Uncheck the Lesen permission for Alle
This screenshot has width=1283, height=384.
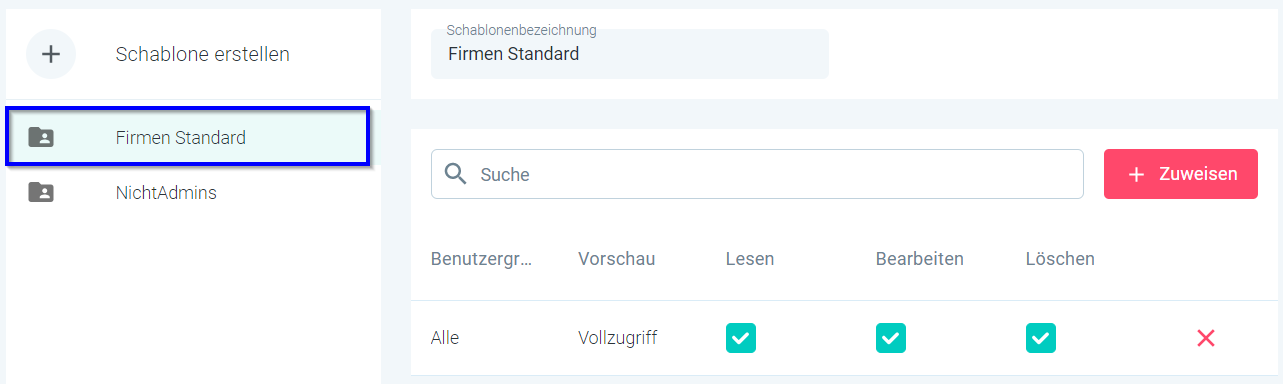pos(741,338)
